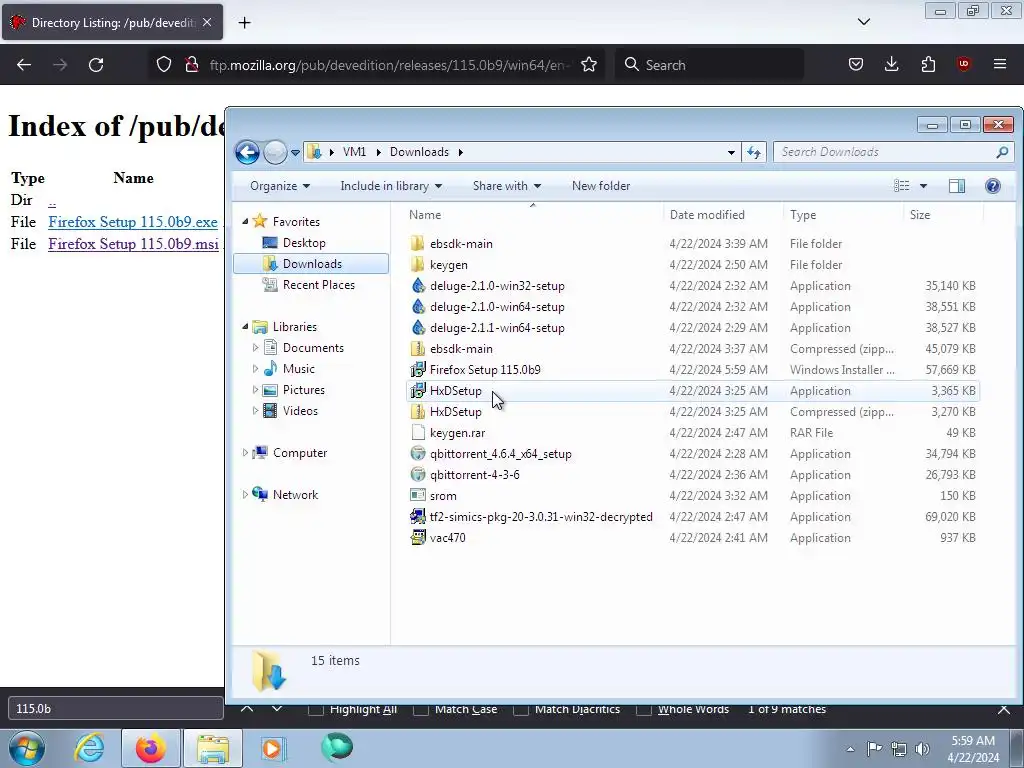This screenshot has width=1024, height=768.
Task: Open Firefox tracking protection shield
Action: point(164,65)
